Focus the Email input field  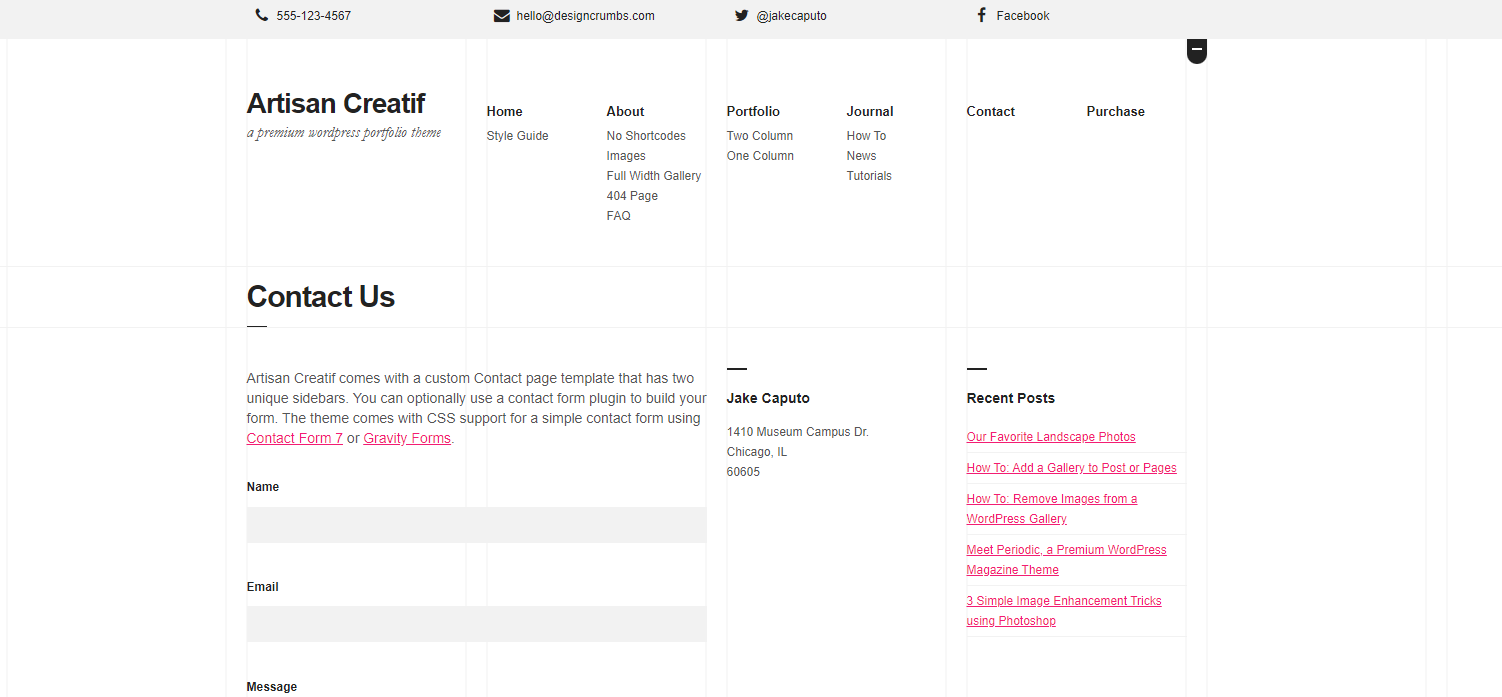click(x=477, y=624)
